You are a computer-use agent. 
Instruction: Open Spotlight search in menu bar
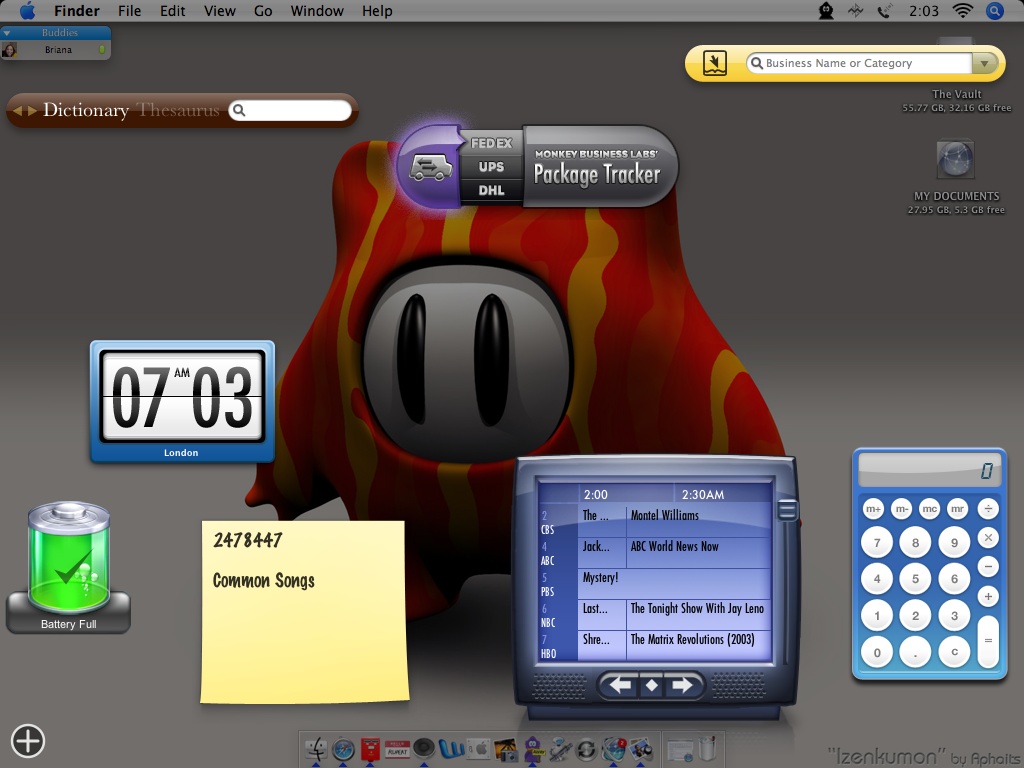click(x=995, y=10)
